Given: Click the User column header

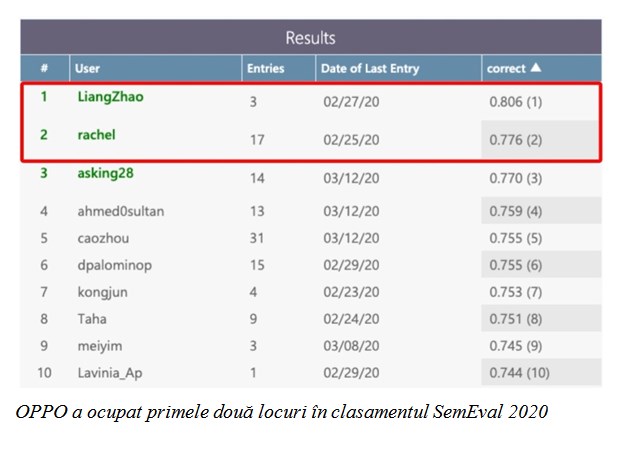Looking at the screenshot, I should [x=87, y=69].
